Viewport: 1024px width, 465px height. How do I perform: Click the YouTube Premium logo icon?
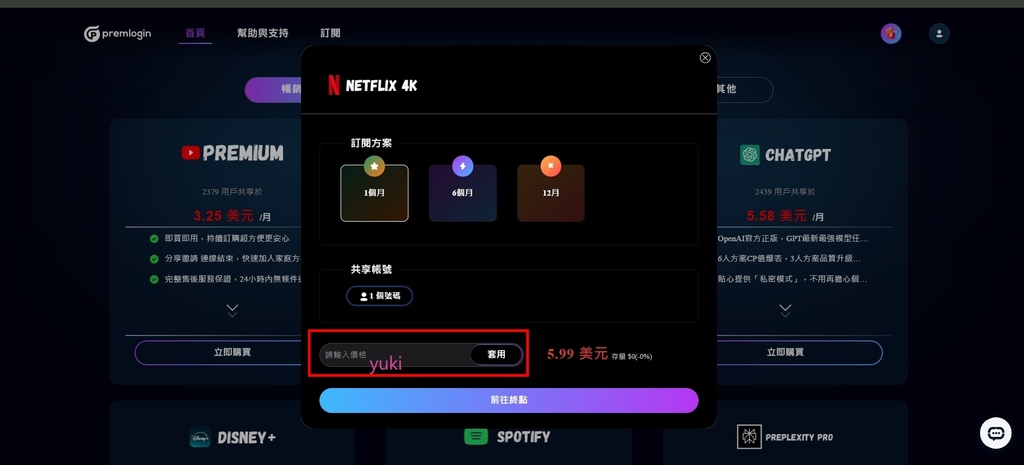[191, 153]
